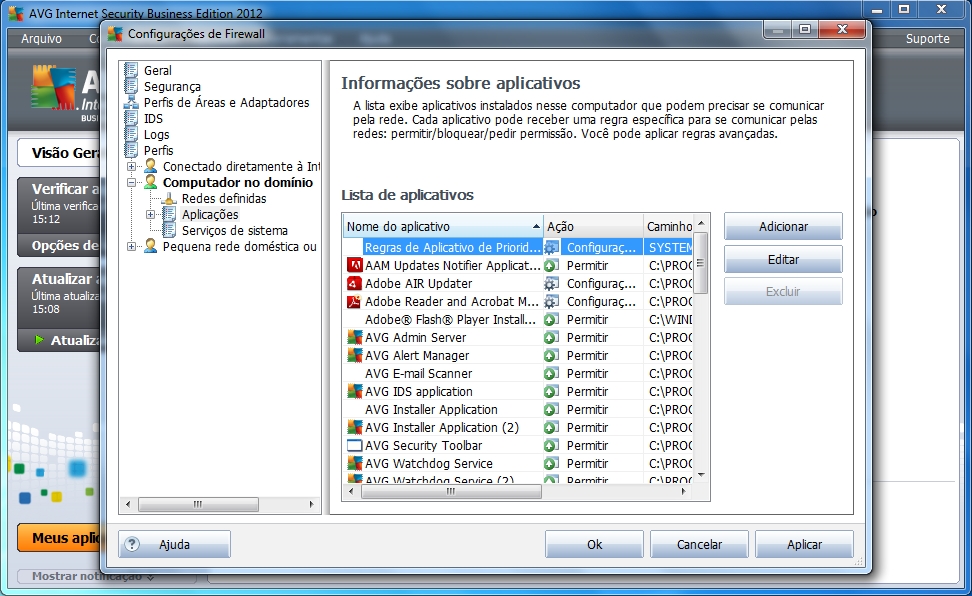Click Configuraç... action for Adobe Reader
Screen dimensions: 972x596
point(601,301)
